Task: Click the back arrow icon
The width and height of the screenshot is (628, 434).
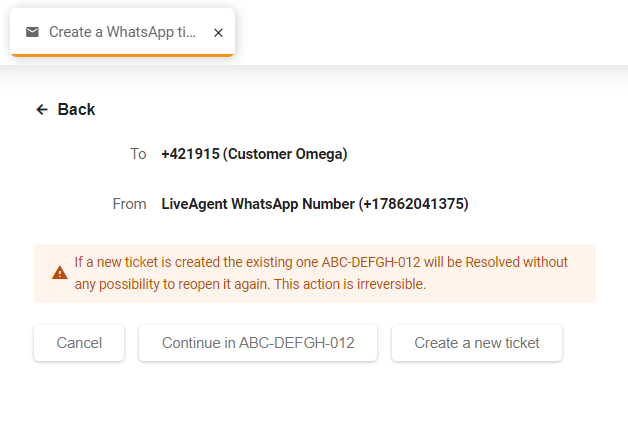Action: click(x=42, y=110)
